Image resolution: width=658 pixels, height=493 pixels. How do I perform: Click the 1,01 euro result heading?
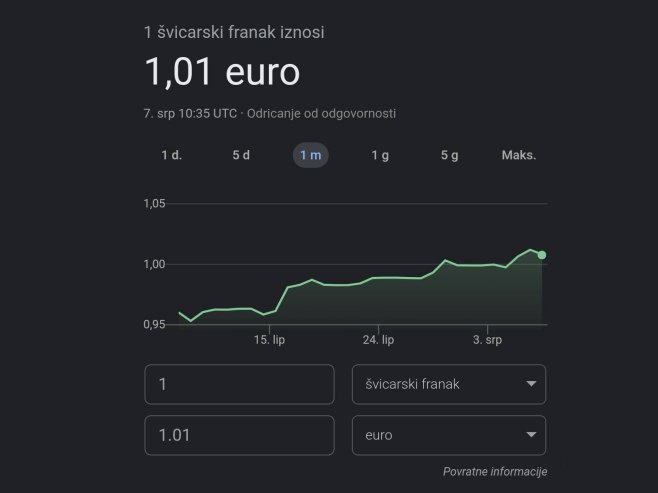click(222, 72)
